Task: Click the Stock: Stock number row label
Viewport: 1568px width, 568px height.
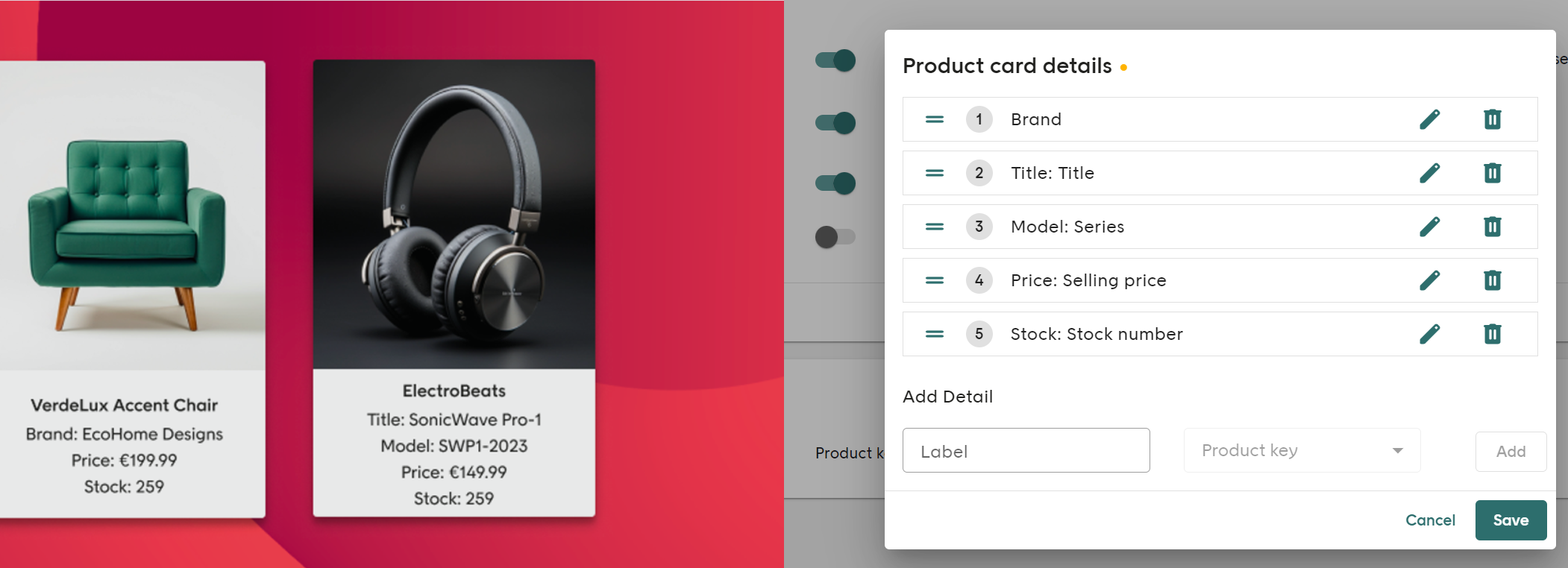Action: 1096,334
